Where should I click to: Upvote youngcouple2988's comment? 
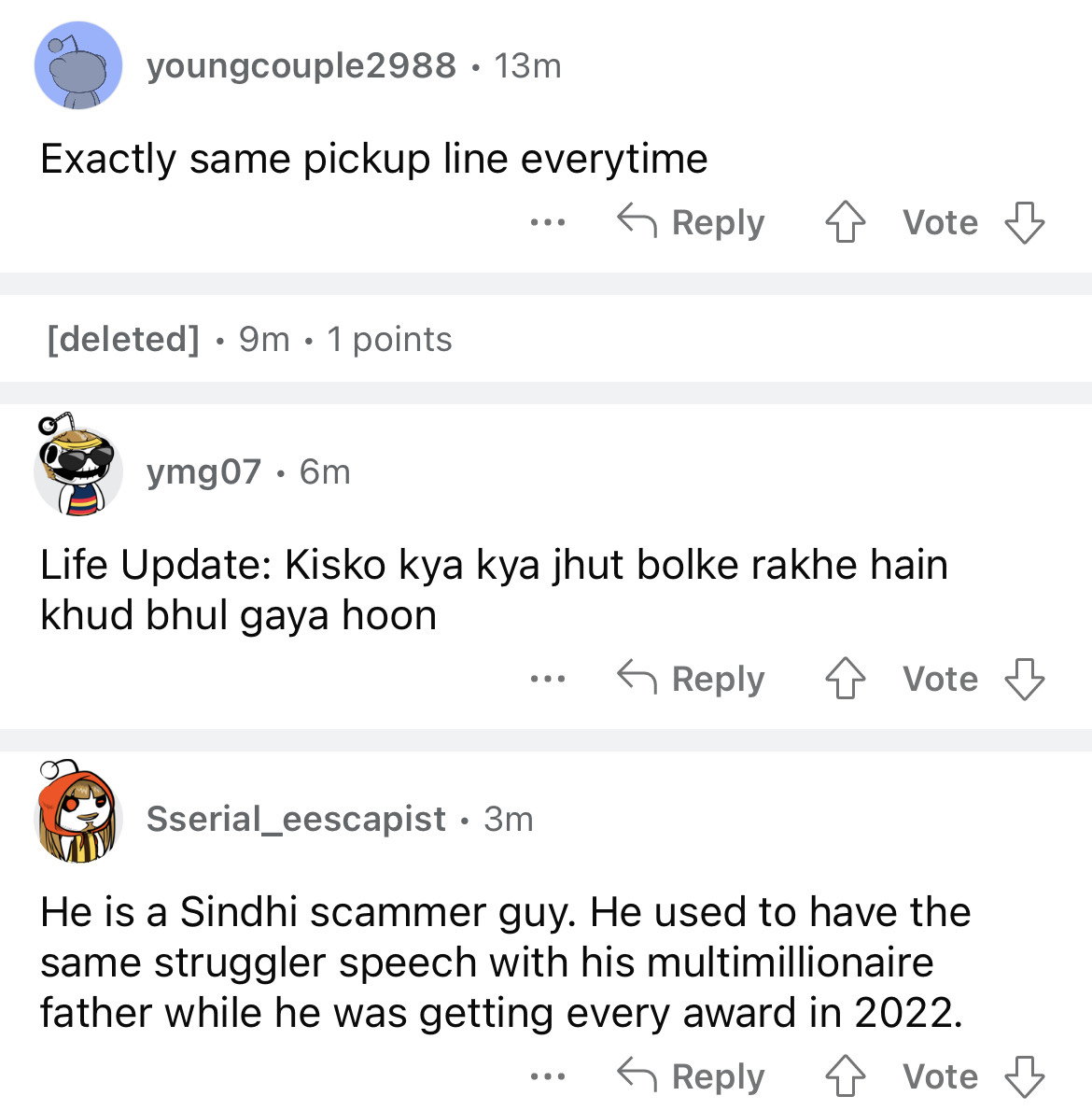click(x=846, y=223)
